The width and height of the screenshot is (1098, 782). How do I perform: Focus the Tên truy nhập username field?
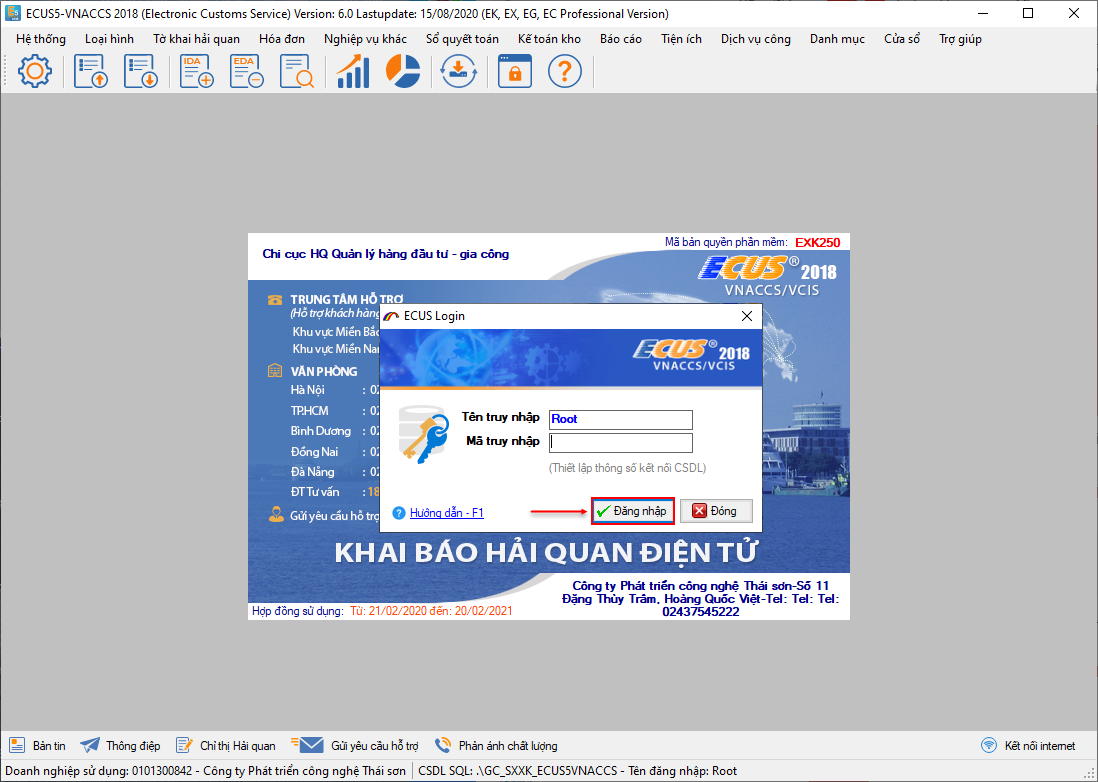pos(621,419)
